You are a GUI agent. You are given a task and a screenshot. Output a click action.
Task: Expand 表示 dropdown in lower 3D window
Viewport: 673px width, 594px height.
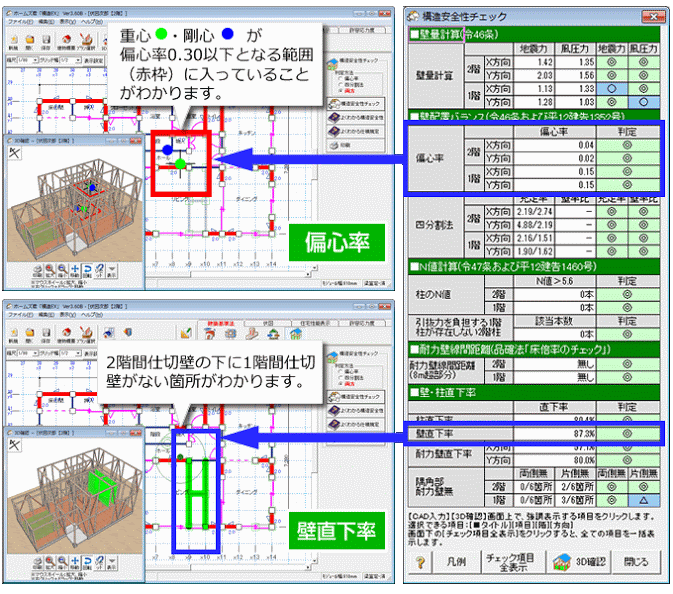tap(112, 562)
